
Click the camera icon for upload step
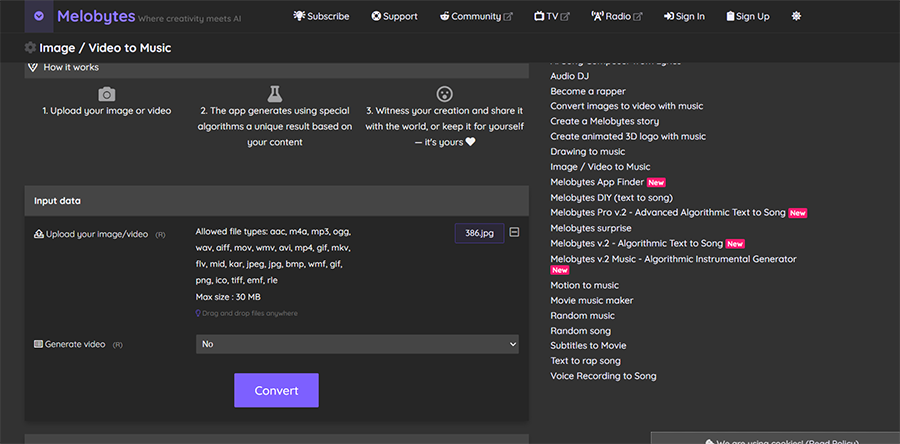coord(107,94)
